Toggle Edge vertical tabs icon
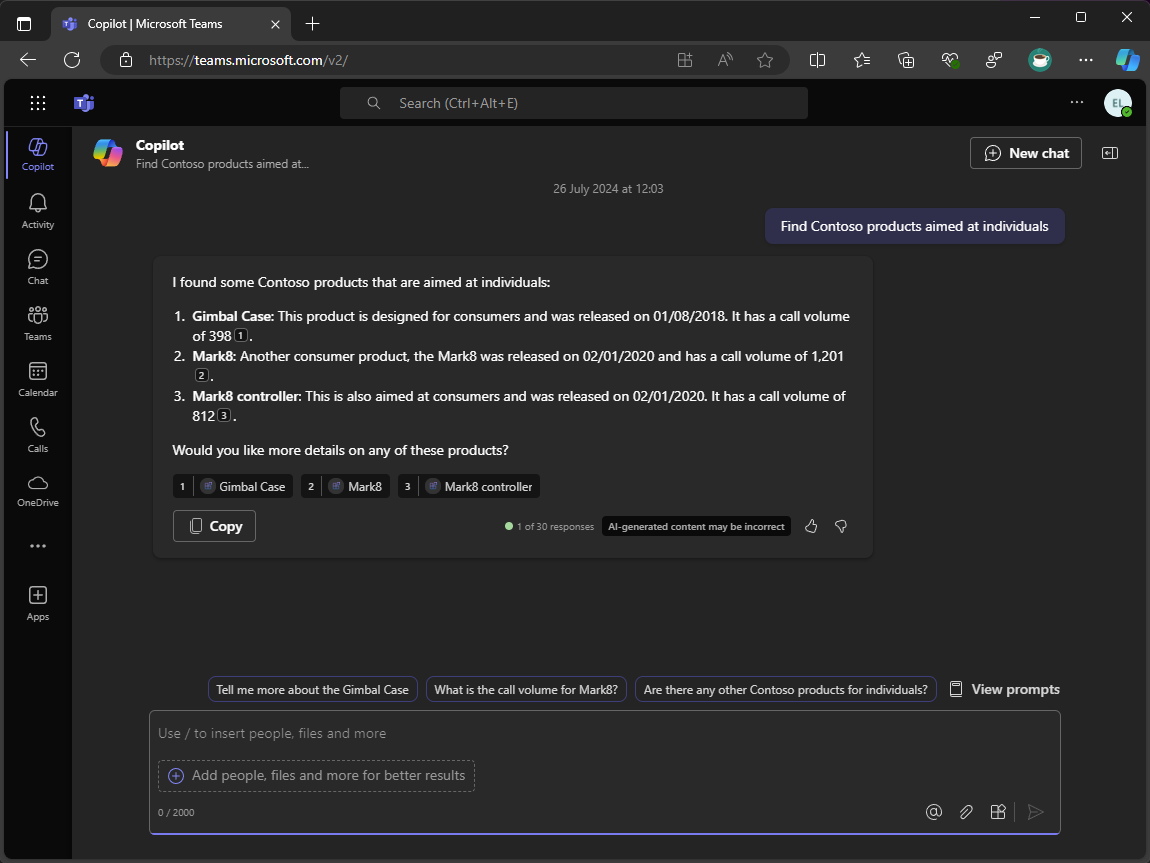This screenshot has height=863, width=1150. (x=24, y=24)
